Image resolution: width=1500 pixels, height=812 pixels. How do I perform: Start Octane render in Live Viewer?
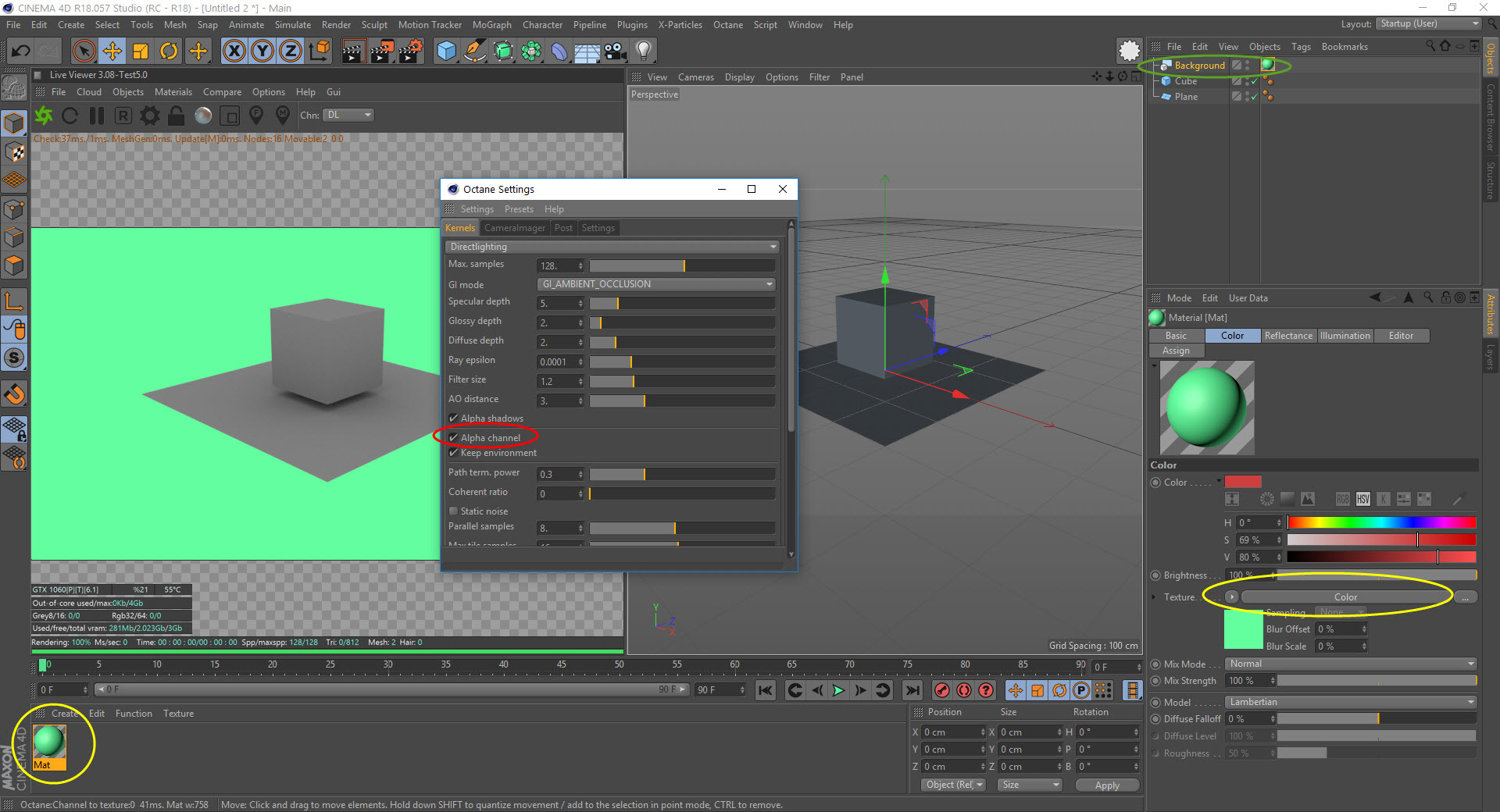[x=44, y=116]
